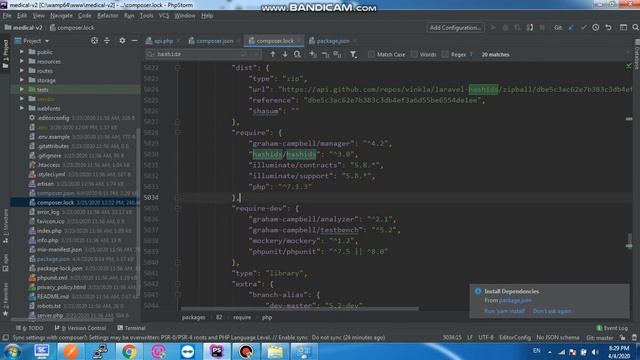Select package-lock.json in project tree
Image resolution: width=640 pixels, height=360 pixels.
(x=59, y=269)
